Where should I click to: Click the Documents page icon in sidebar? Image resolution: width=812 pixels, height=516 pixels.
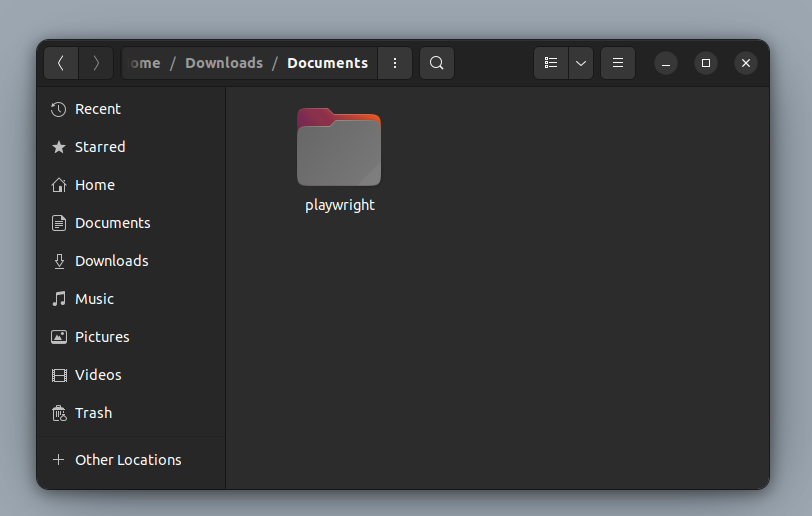click(59, 223)
